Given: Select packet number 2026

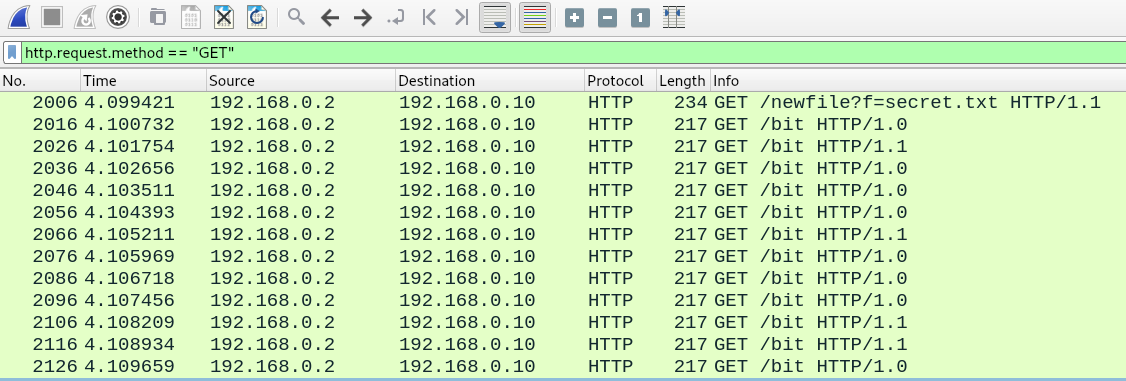Looking at the screenshot, I should 563,147.
